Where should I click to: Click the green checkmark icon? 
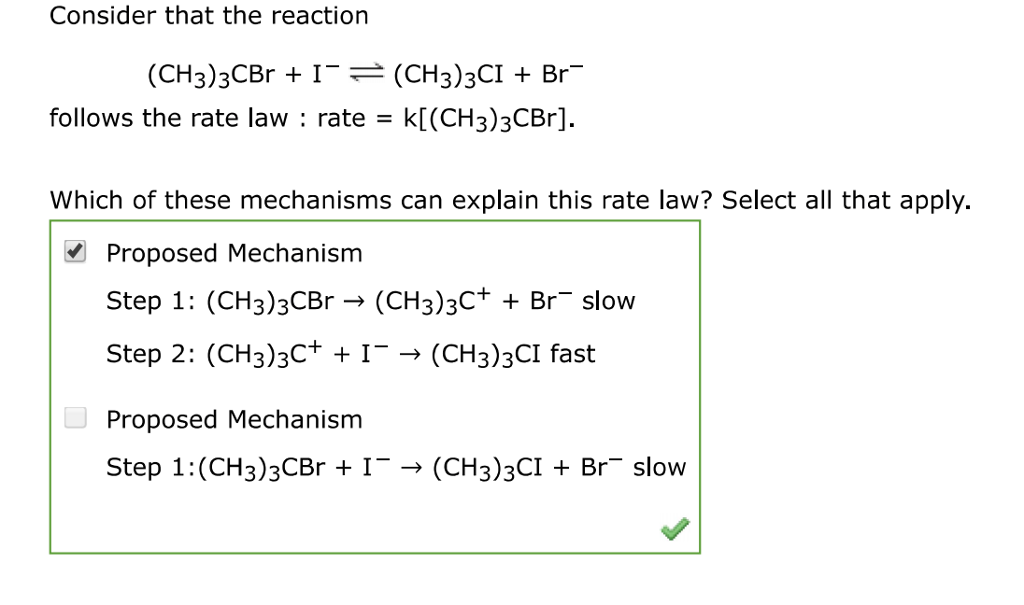(x=674, y=528)
